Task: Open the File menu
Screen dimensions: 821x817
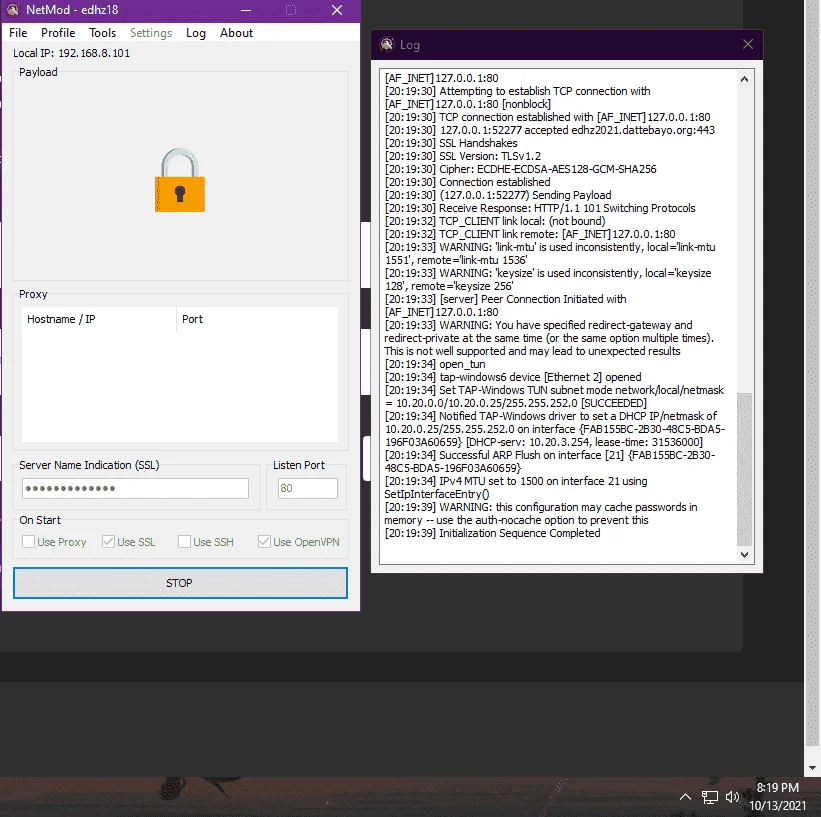Action: (x=18, y=33)
